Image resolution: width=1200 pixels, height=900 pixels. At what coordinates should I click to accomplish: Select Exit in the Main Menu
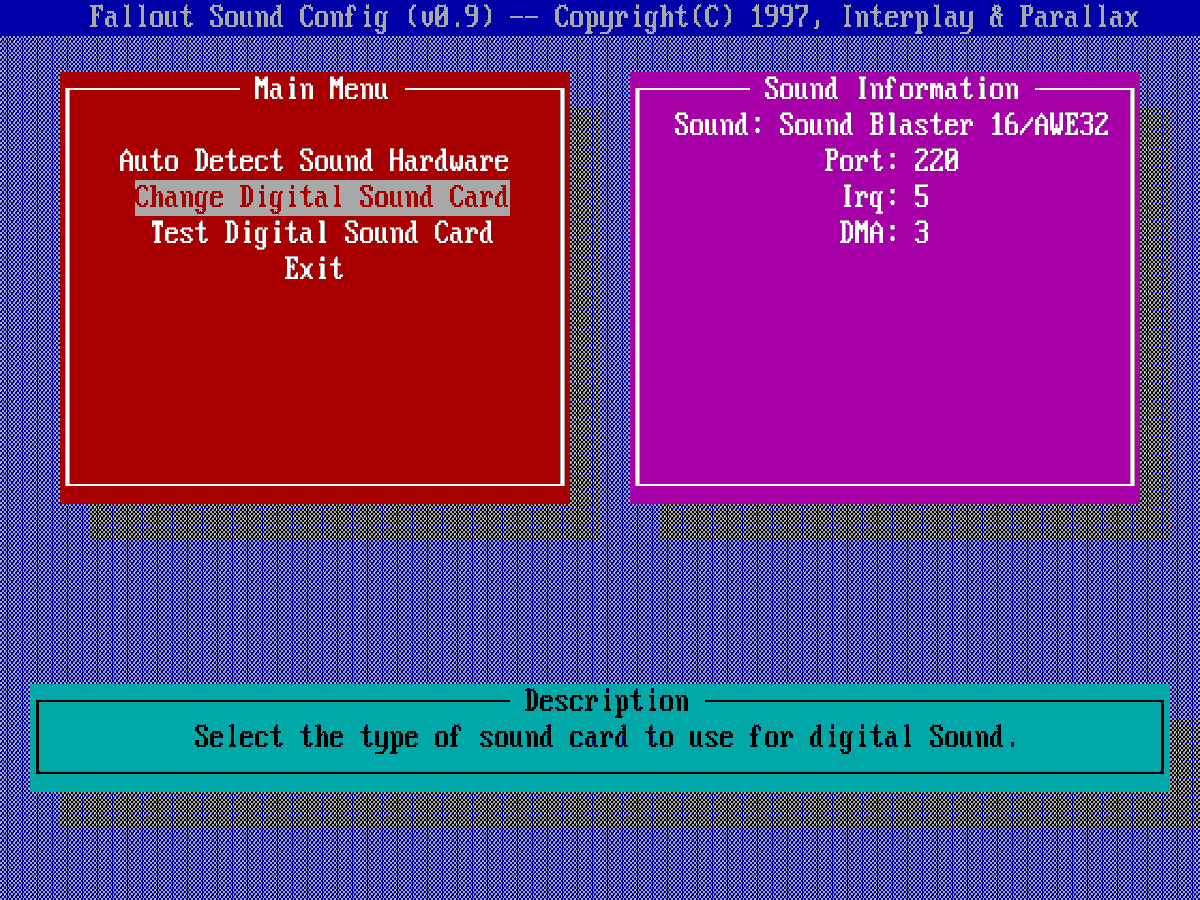click(314, 269)
